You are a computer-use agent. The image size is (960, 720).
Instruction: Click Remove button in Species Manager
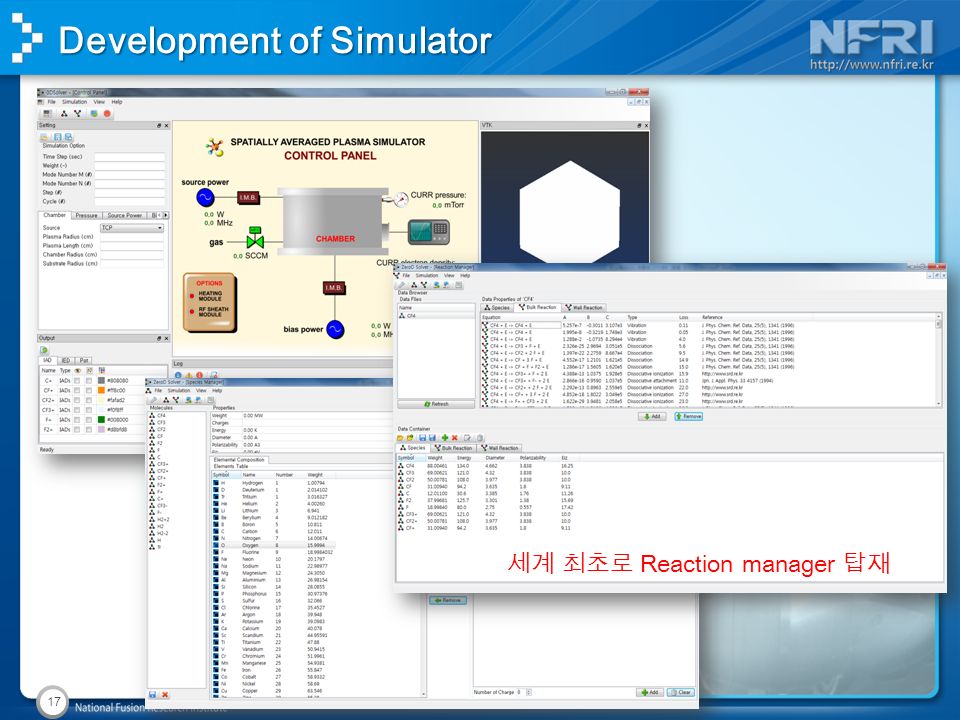click(448, 601)
